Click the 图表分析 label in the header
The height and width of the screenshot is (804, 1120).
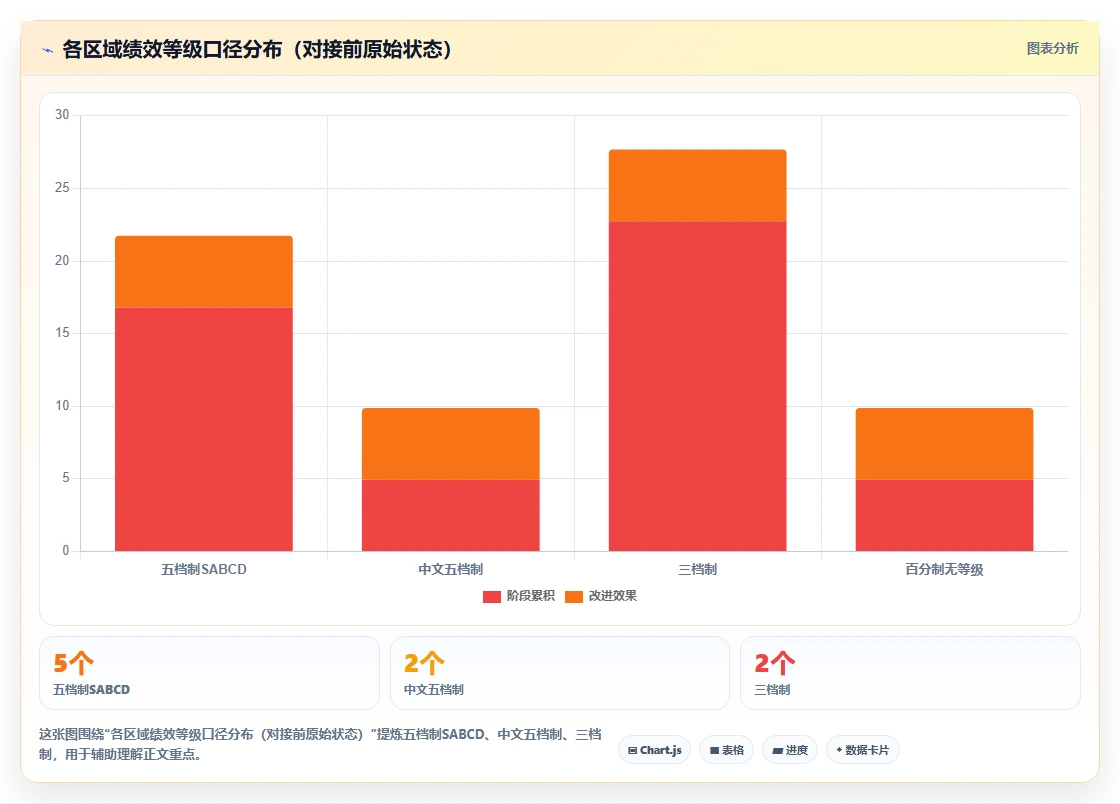coord(1052,49)
